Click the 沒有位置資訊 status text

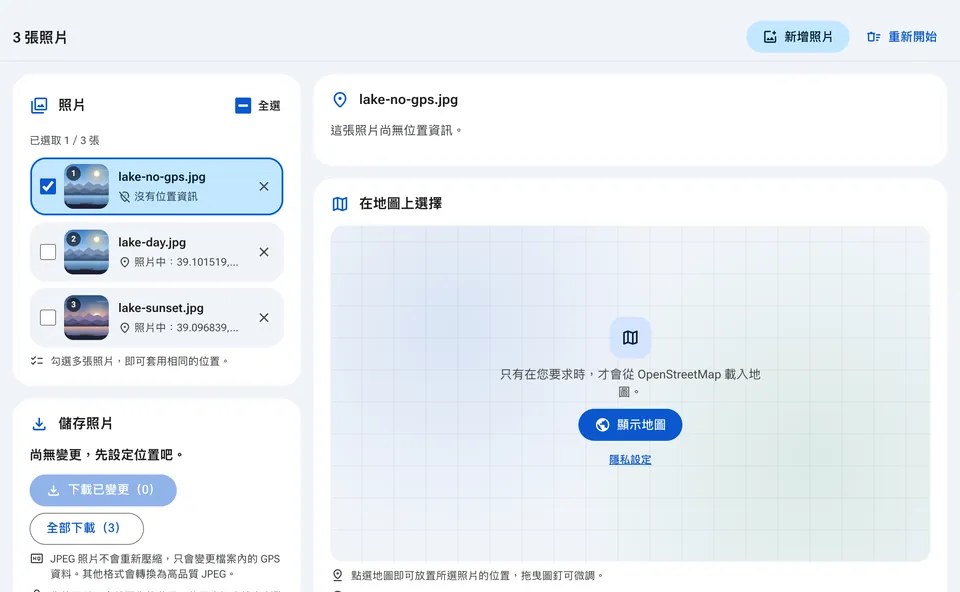[165, 197]
